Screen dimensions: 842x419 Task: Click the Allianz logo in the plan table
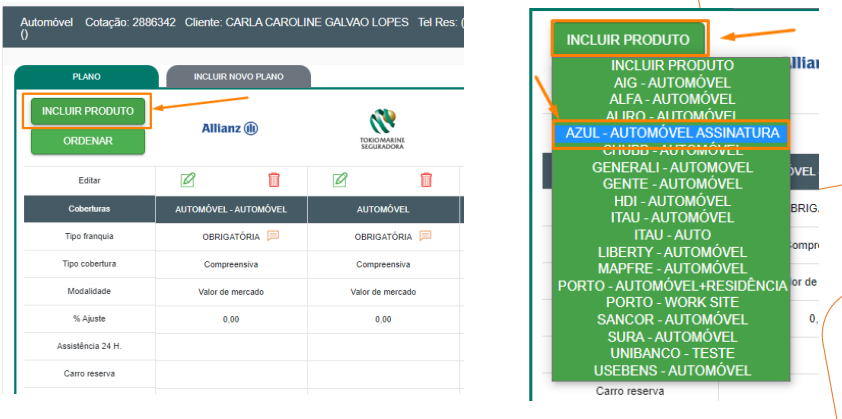click(230, 128)
